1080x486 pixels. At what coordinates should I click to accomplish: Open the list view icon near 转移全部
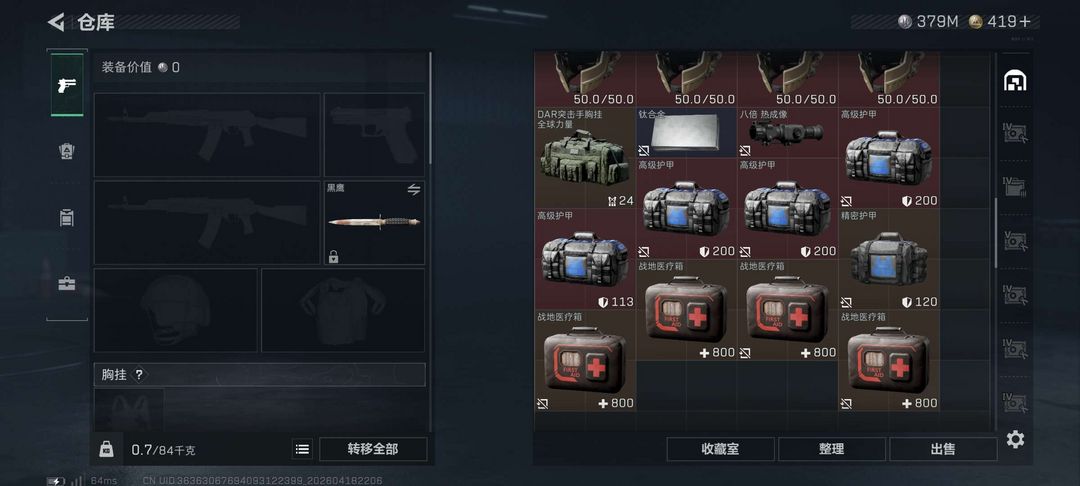coord(302,450)
